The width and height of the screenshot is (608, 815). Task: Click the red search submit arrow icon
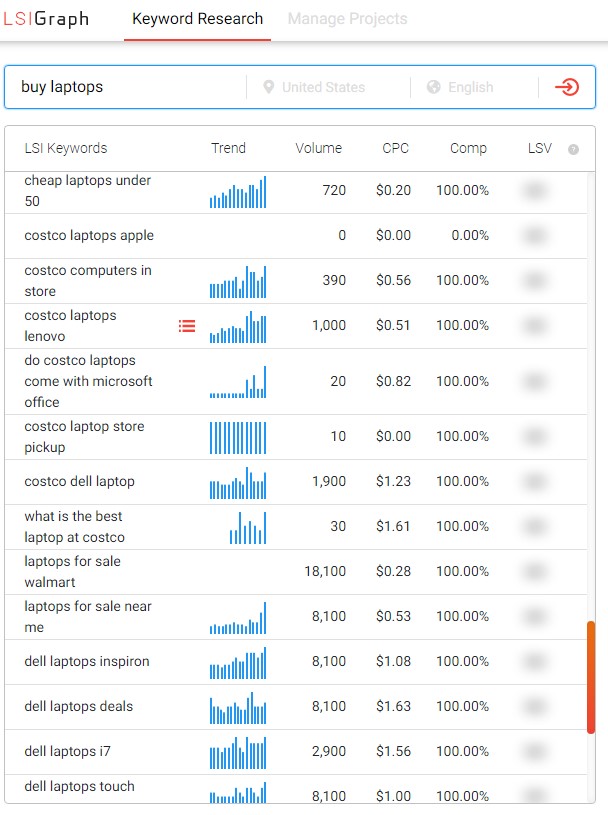567,87
